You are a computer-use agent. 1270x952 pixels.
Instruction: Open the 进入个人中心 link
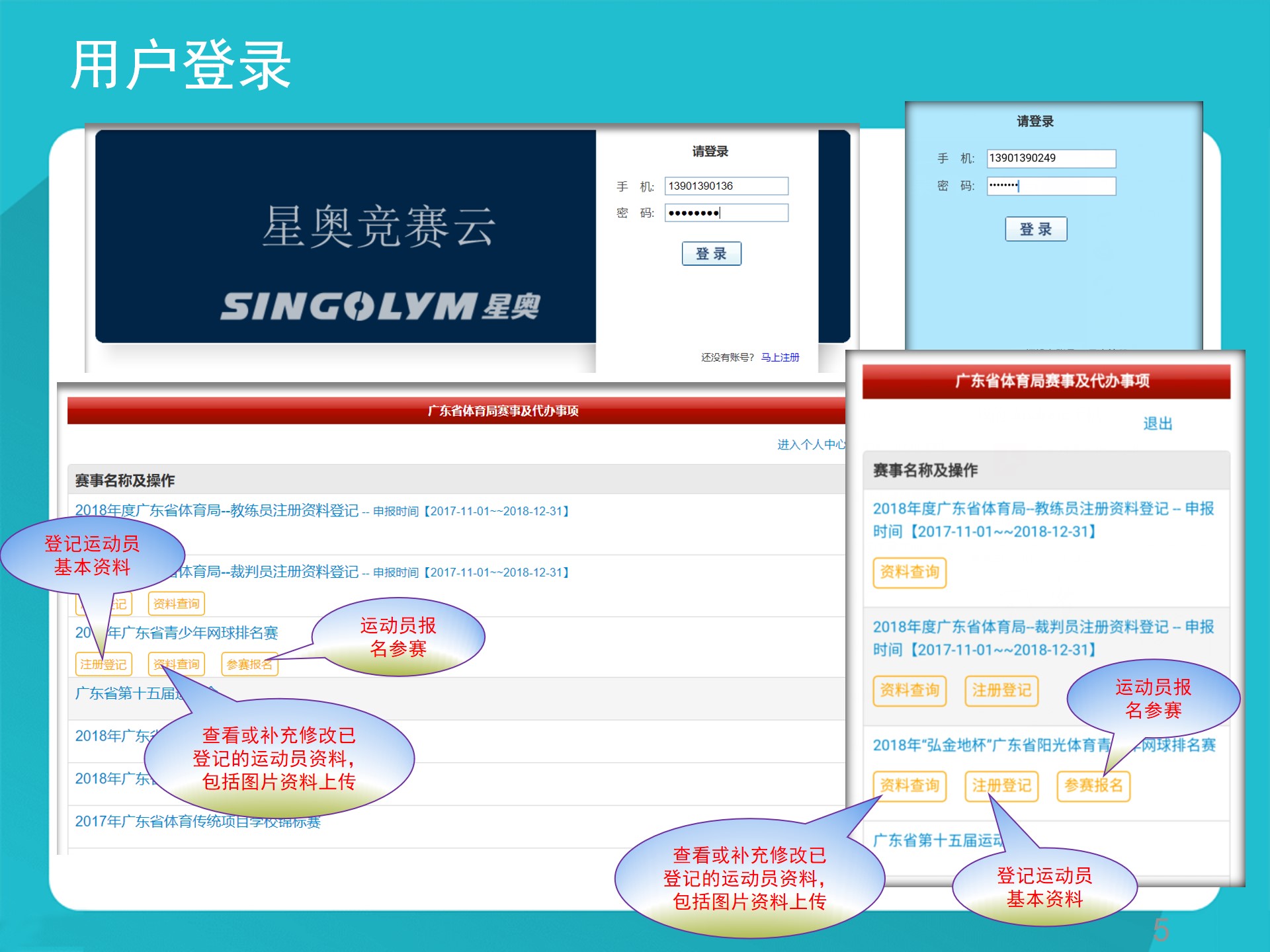click(x=810, y=445)
